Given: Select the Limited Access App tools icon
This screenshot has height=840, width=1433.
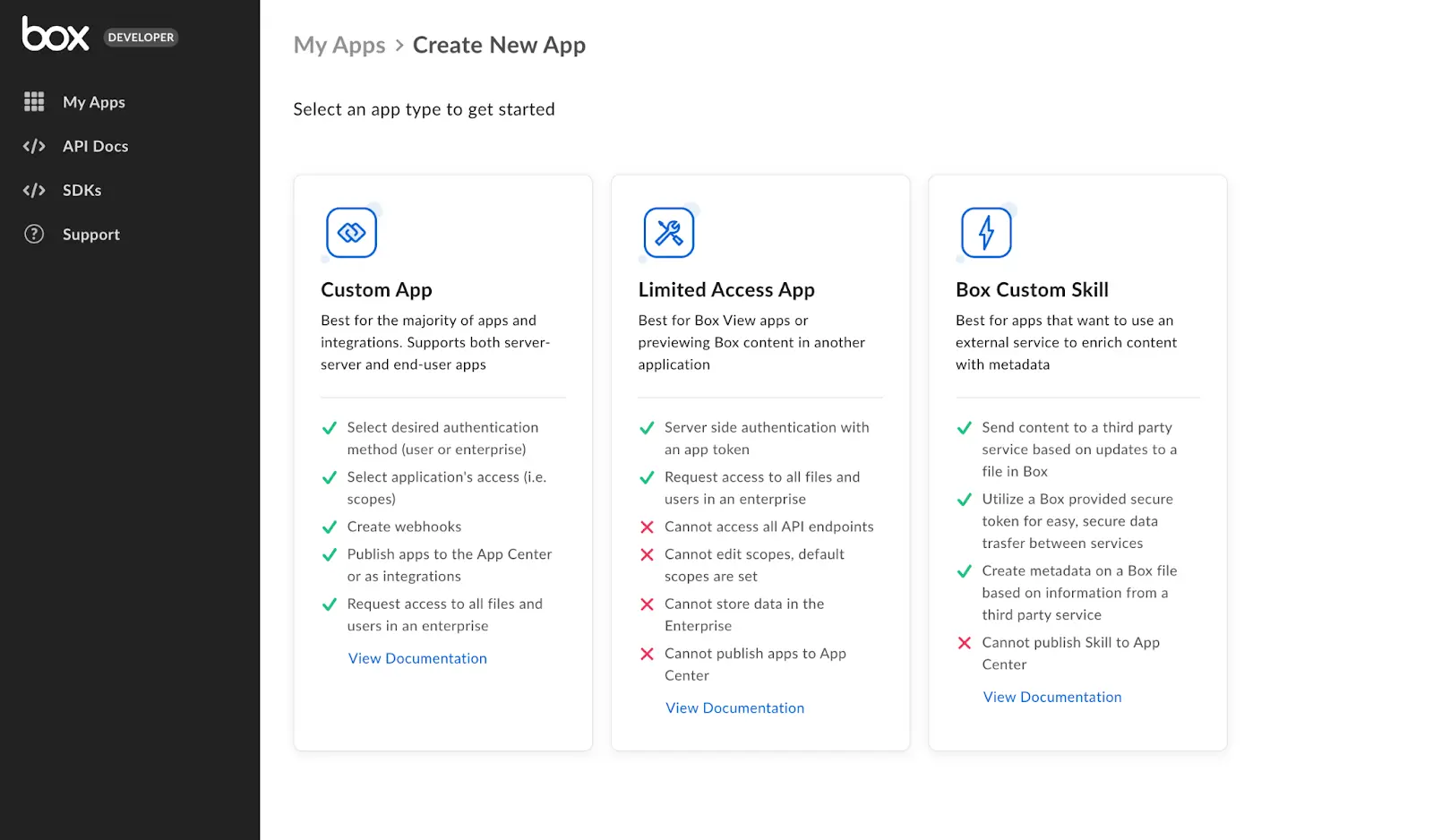Looking at the screenshot, I should click(x=669, y=233).
